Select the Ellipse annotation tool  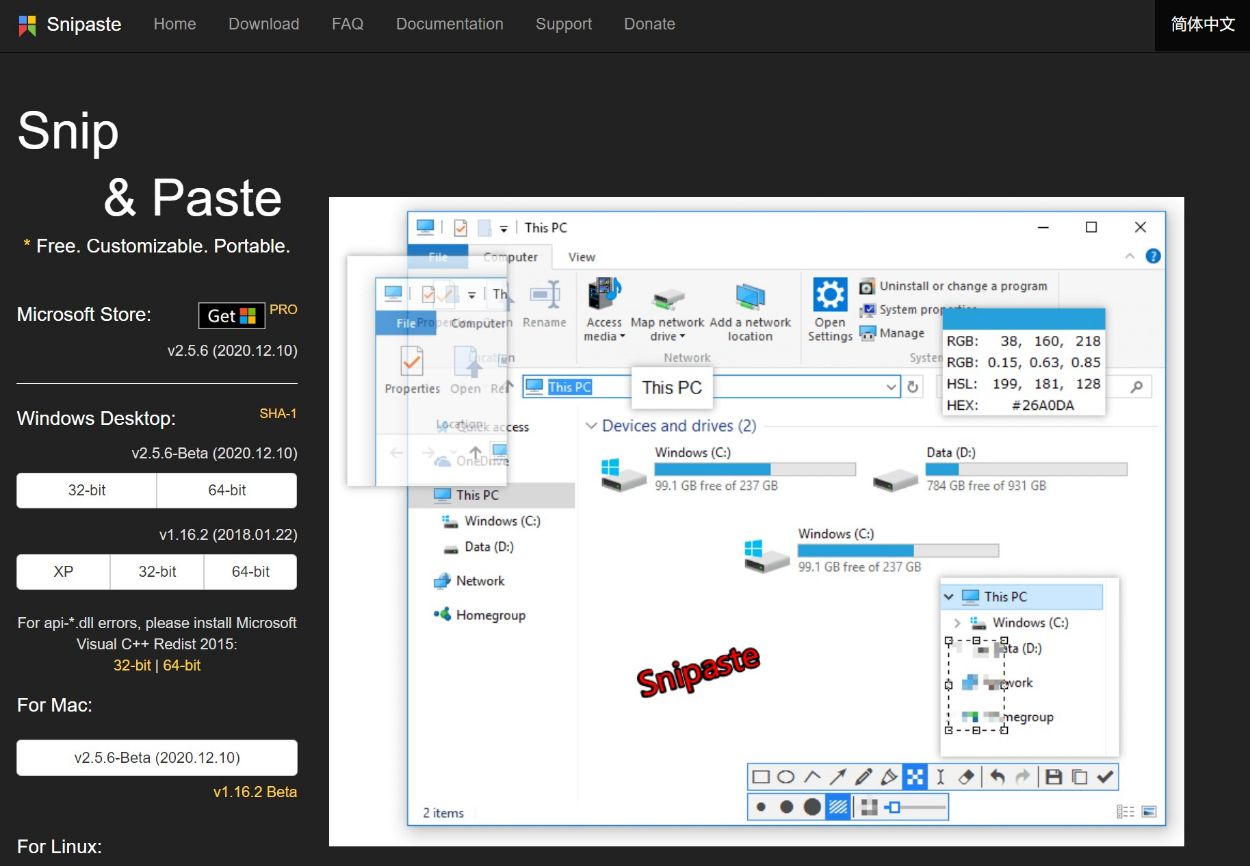pyautogui.click(x=786, y=777)
